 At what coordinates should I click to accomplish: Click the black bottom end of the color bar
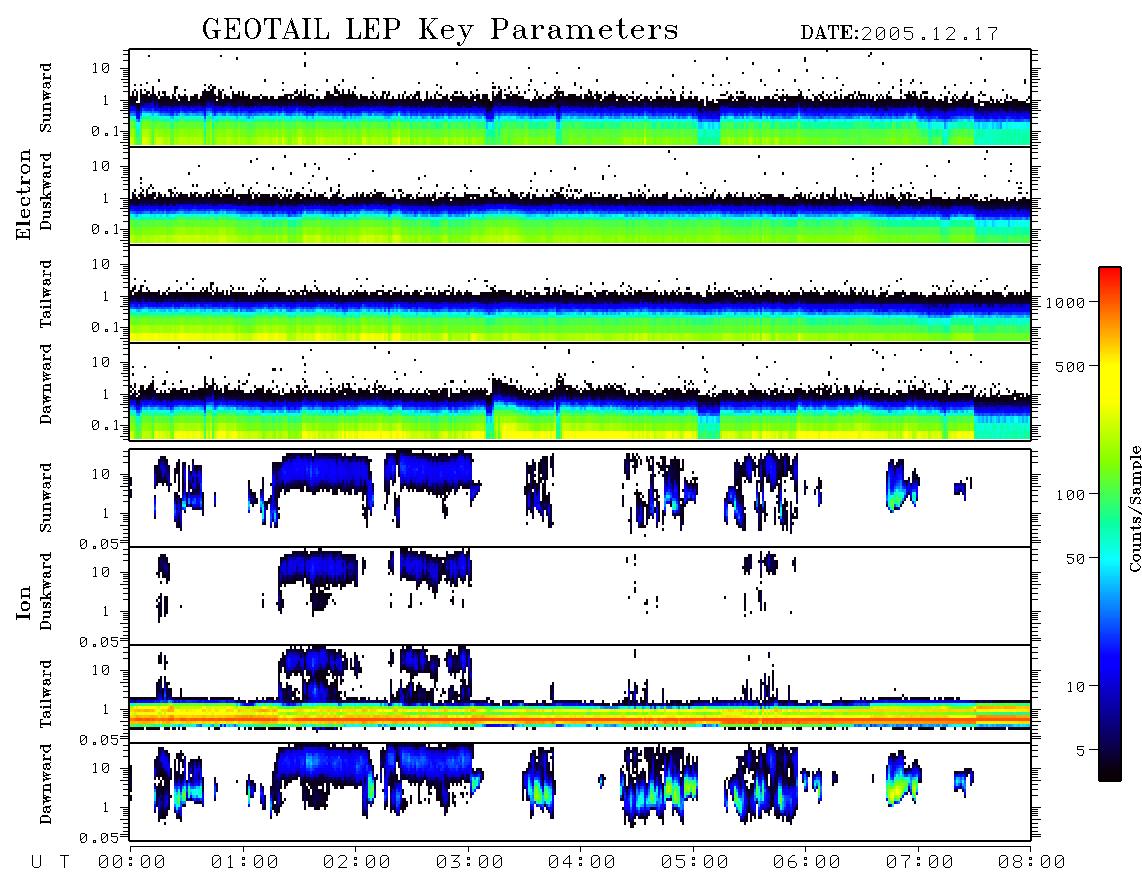click(1110, 774)
